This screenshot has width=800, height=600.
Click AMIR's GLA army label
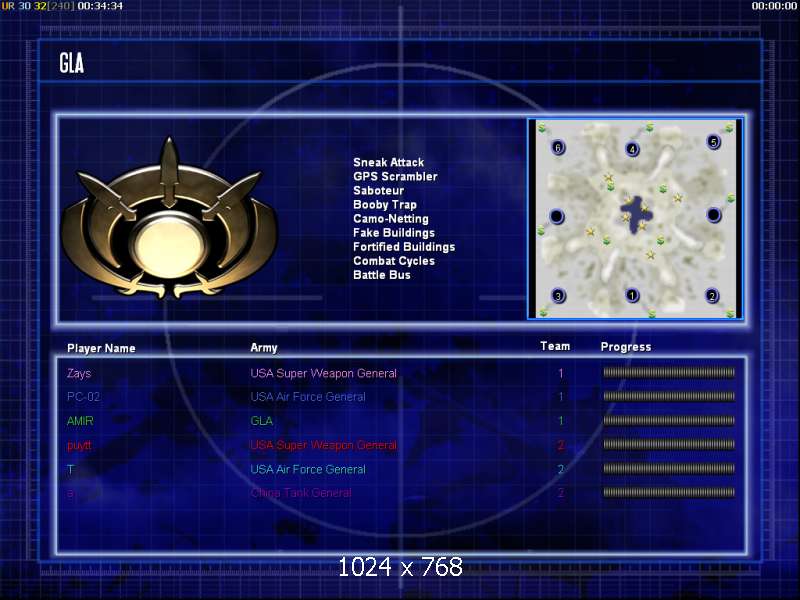click(261, 421)
